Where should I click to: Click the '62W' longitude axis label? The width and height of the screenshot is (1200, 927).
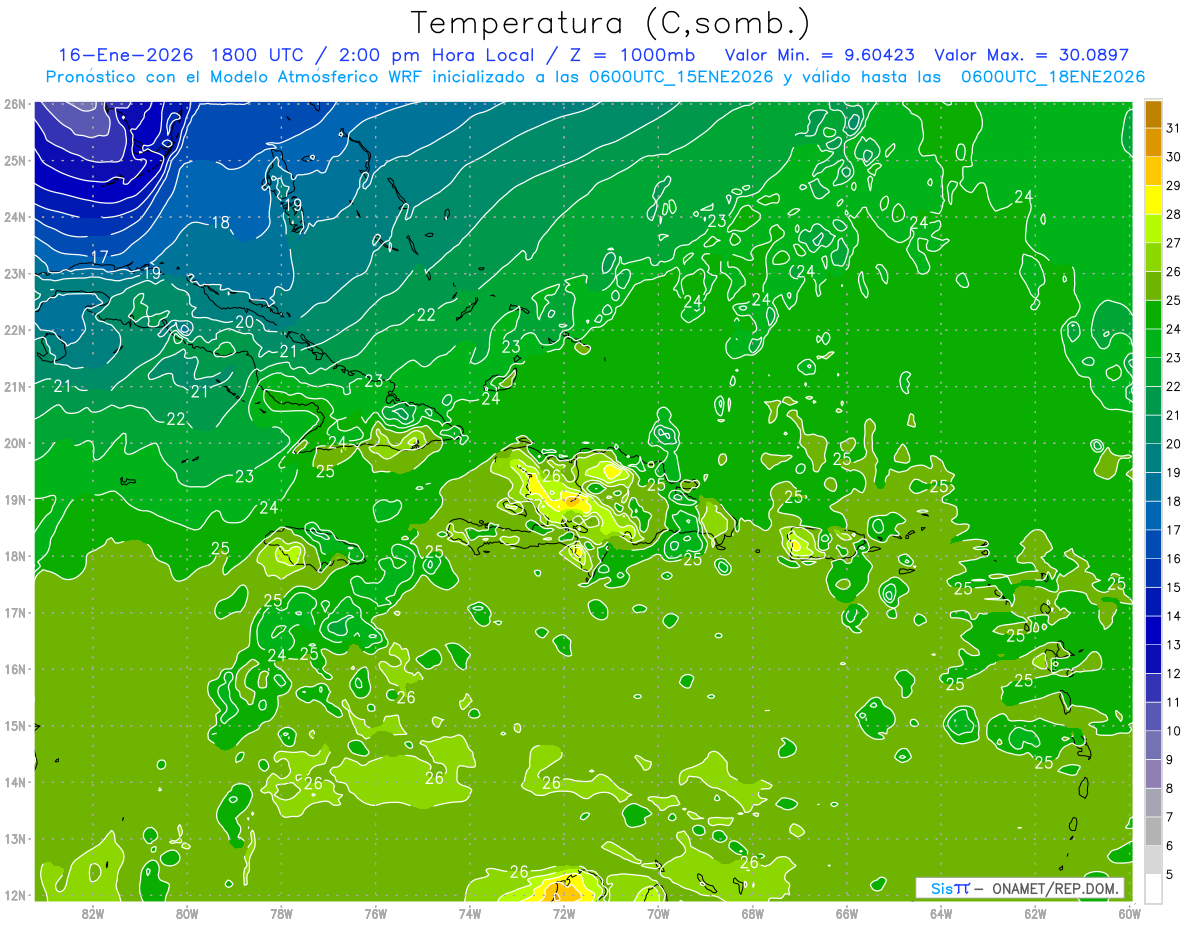1035,913
